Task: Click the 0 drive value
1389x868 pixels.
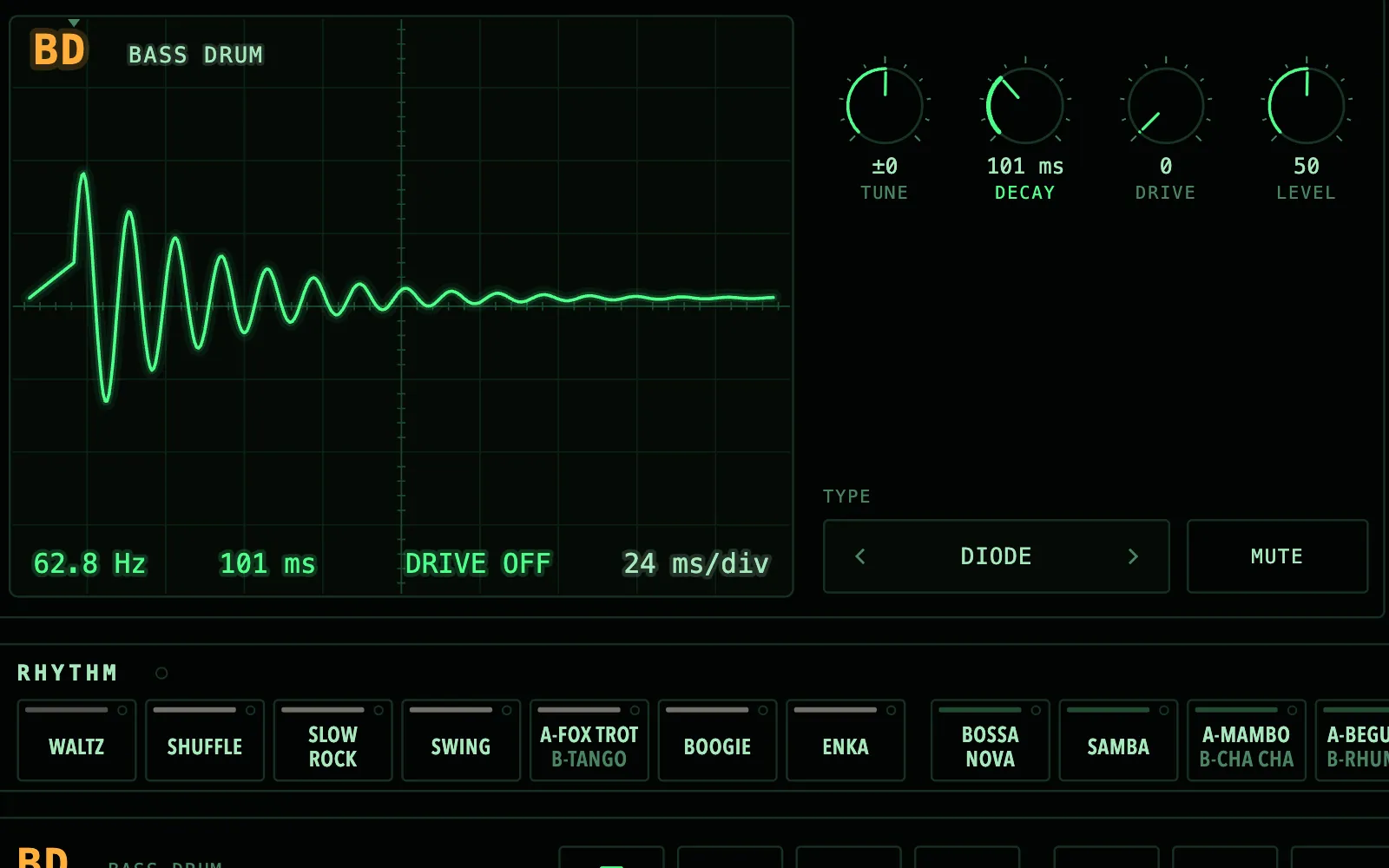Action: (x=1166, y=166)
